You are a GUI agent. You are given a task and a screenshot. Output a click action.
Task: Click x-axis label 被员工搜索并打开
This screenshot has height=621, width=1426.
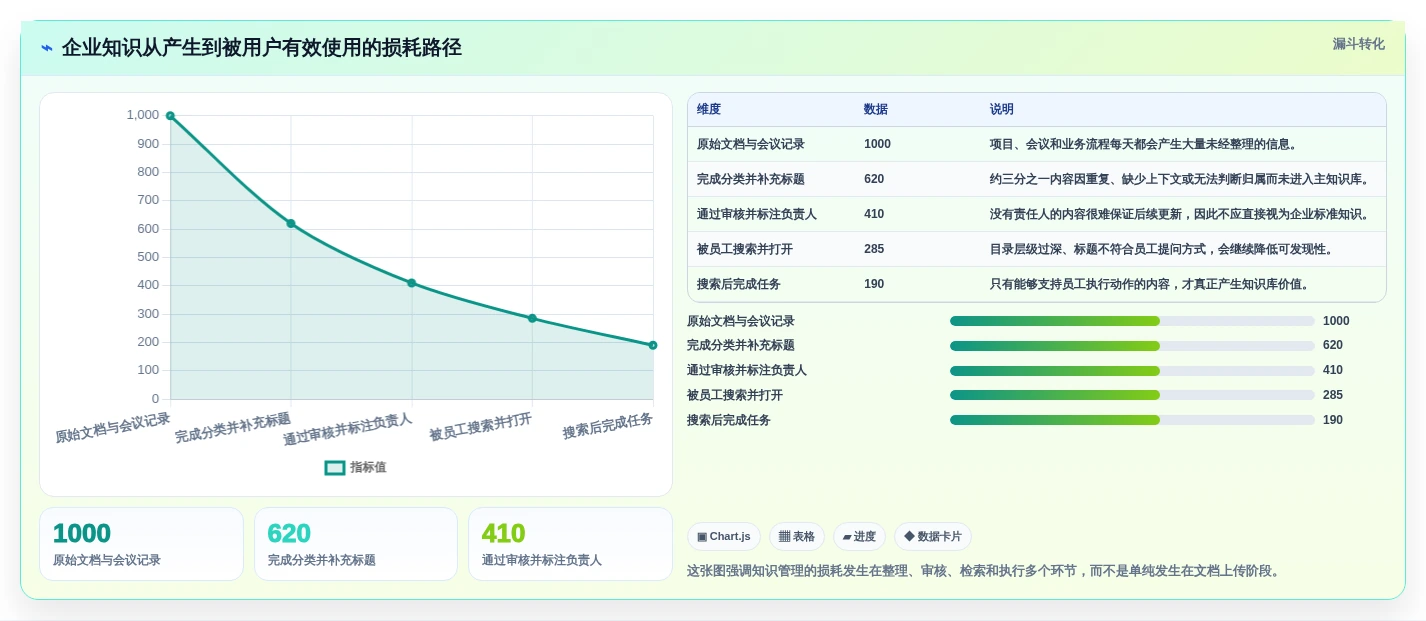click(481, 427)
